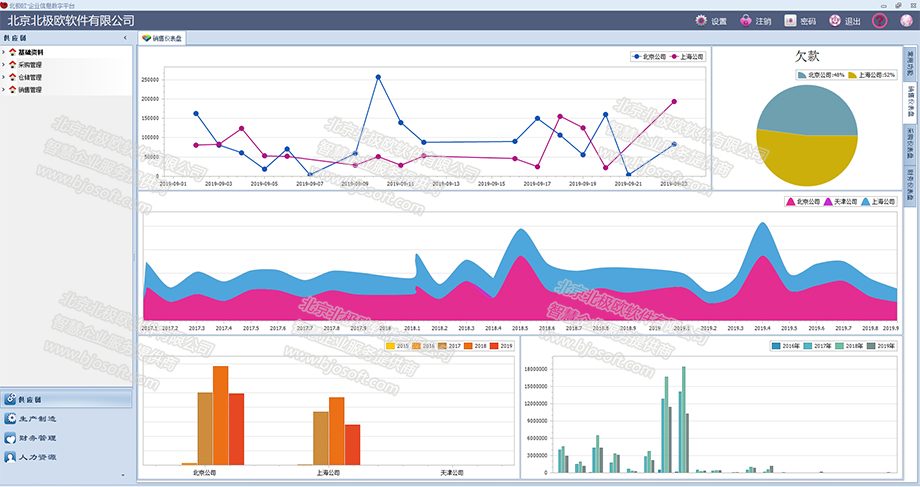This screenshot has height=487, width=920.
Task: Click the 注销 text label in header
Action: point(763,21)
